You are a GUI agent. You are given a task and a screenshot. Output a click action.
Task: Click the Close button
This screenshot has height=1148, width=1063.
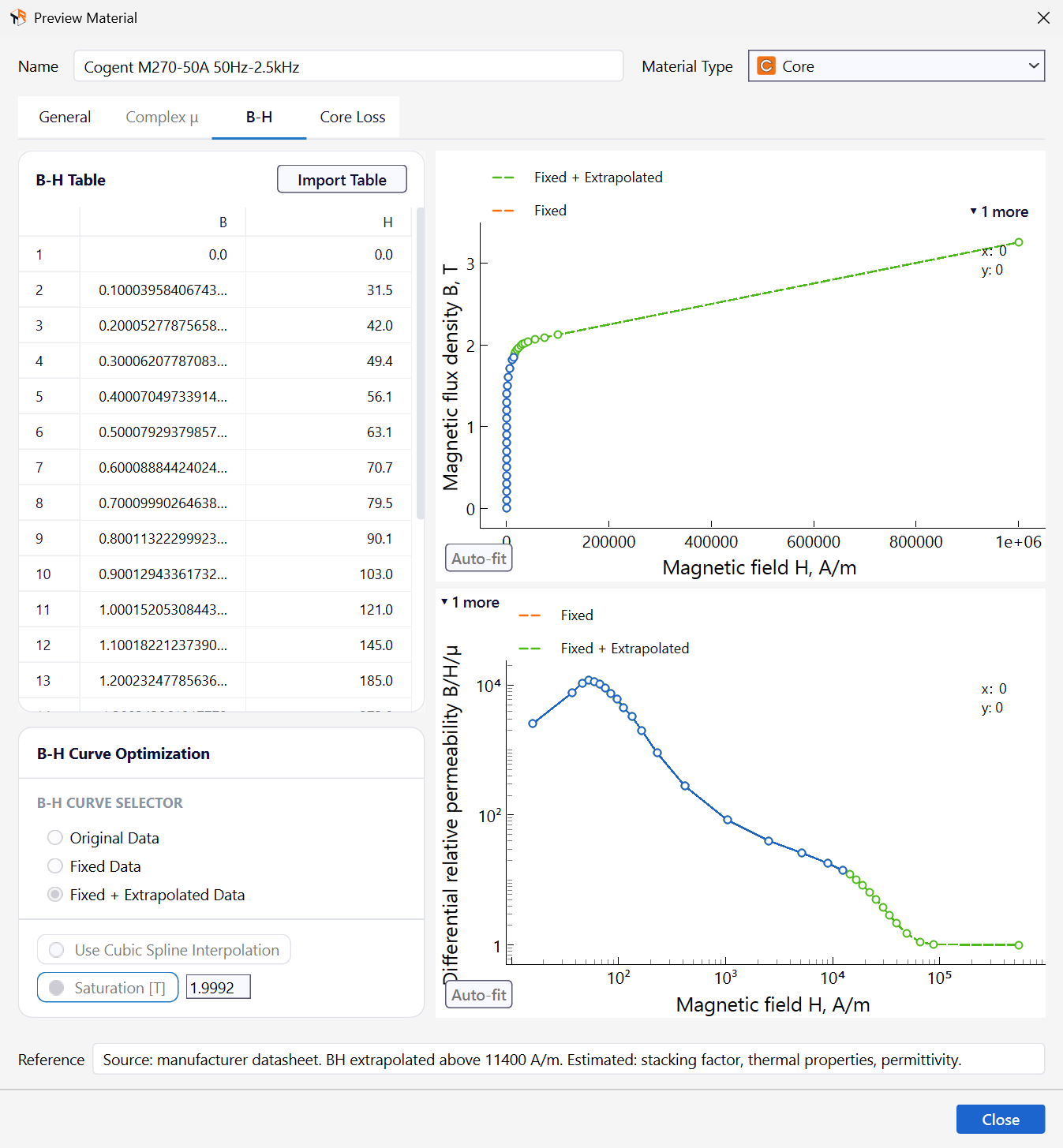(1001, 1120)
